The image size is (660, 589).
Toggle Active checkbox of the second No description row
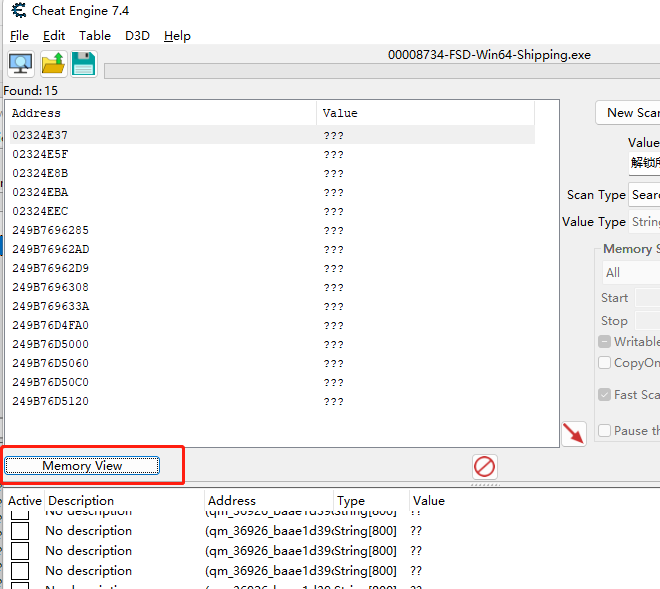[x=20, y=551]
